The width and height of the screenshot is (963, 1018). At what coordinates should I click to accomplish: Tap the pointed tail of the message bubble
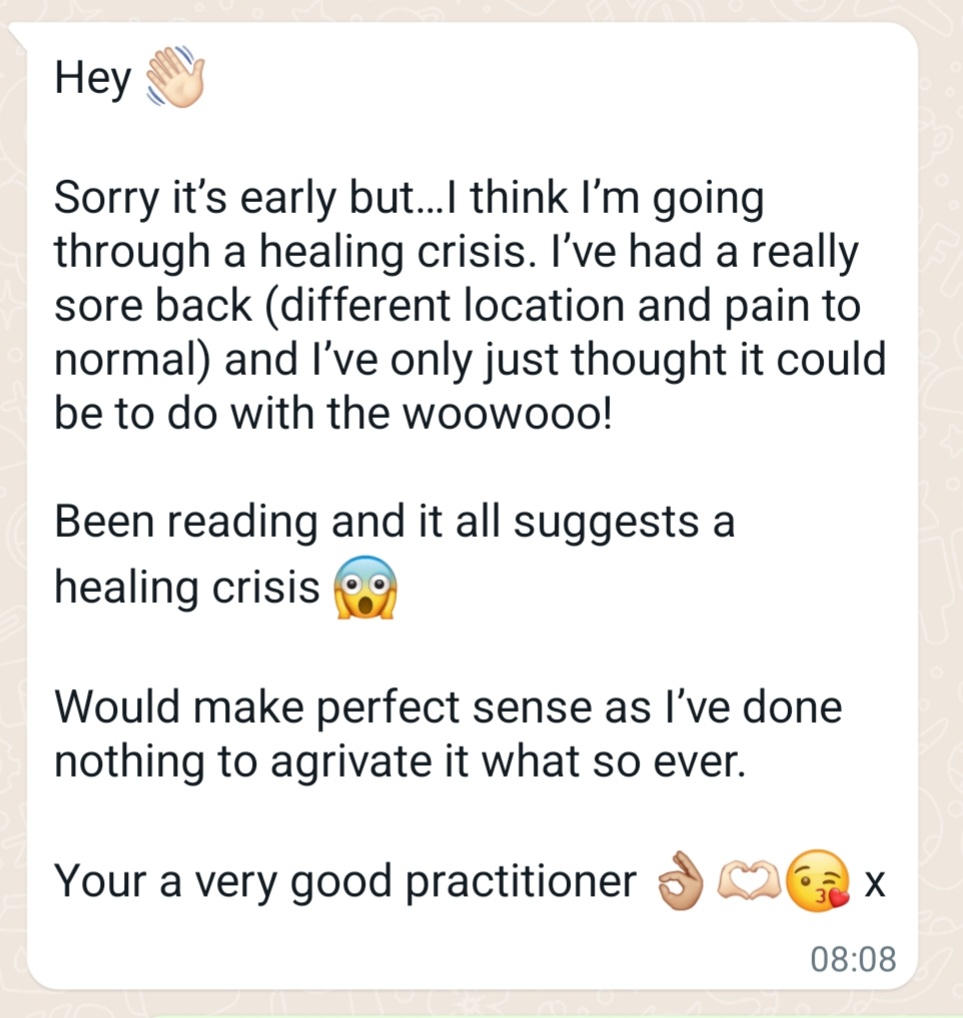click(x=17, y=36)
